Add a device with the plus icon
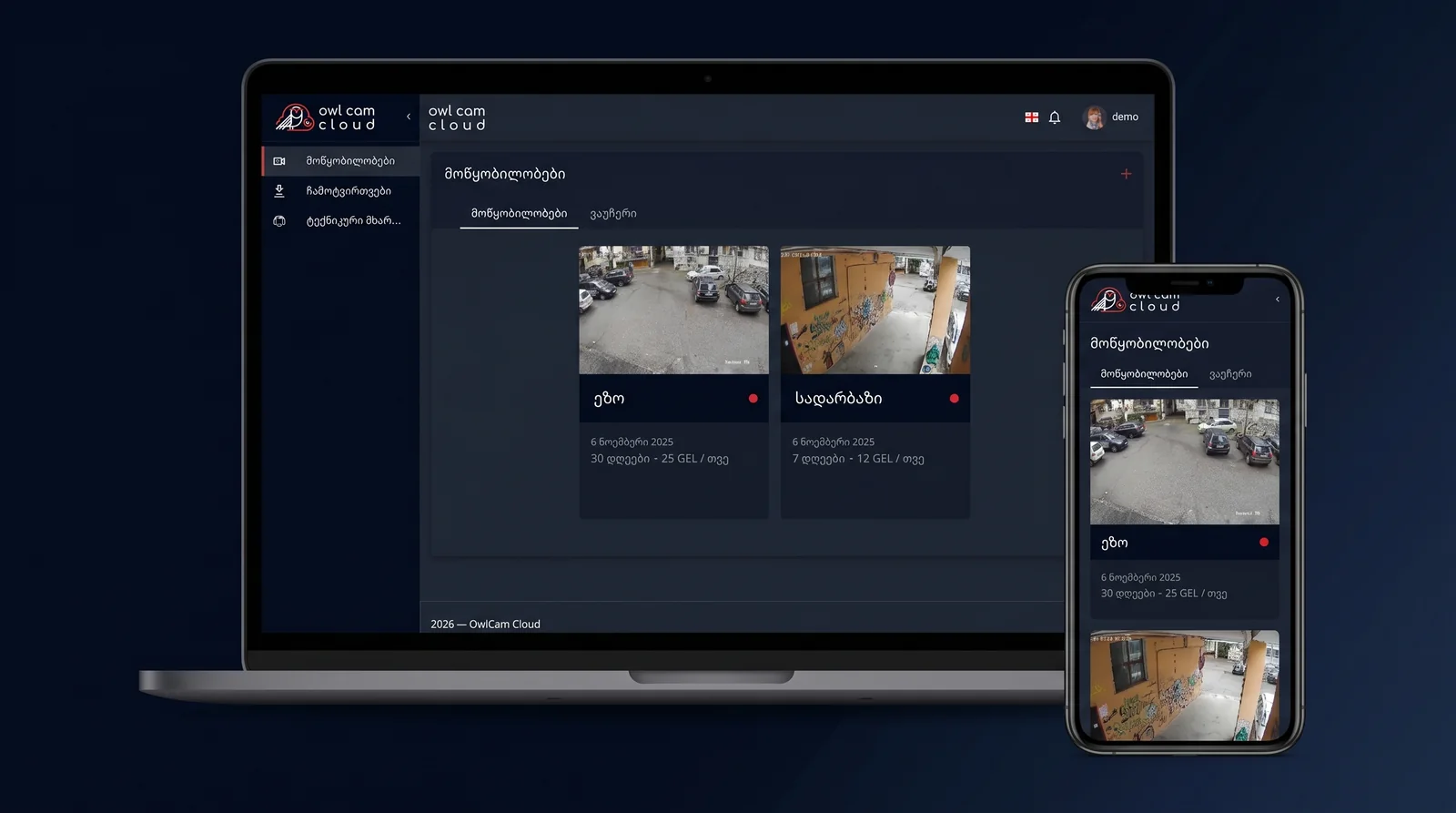Viewport: 1456px width, 813px height. click(1126, 174)
